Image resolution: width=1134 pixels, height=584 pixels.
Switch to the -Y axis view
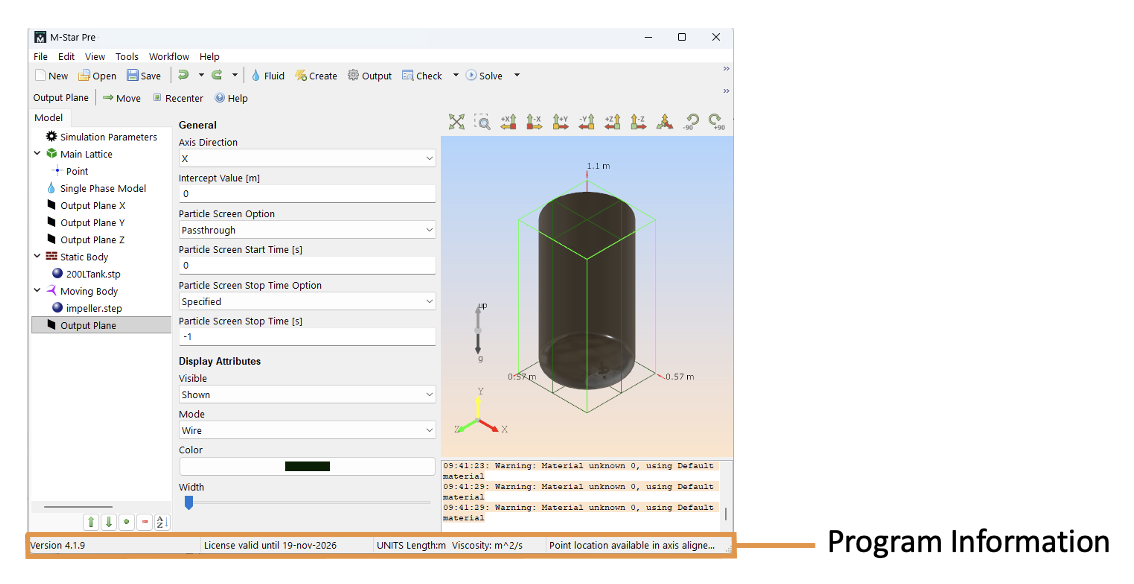[x=586, y=121]
